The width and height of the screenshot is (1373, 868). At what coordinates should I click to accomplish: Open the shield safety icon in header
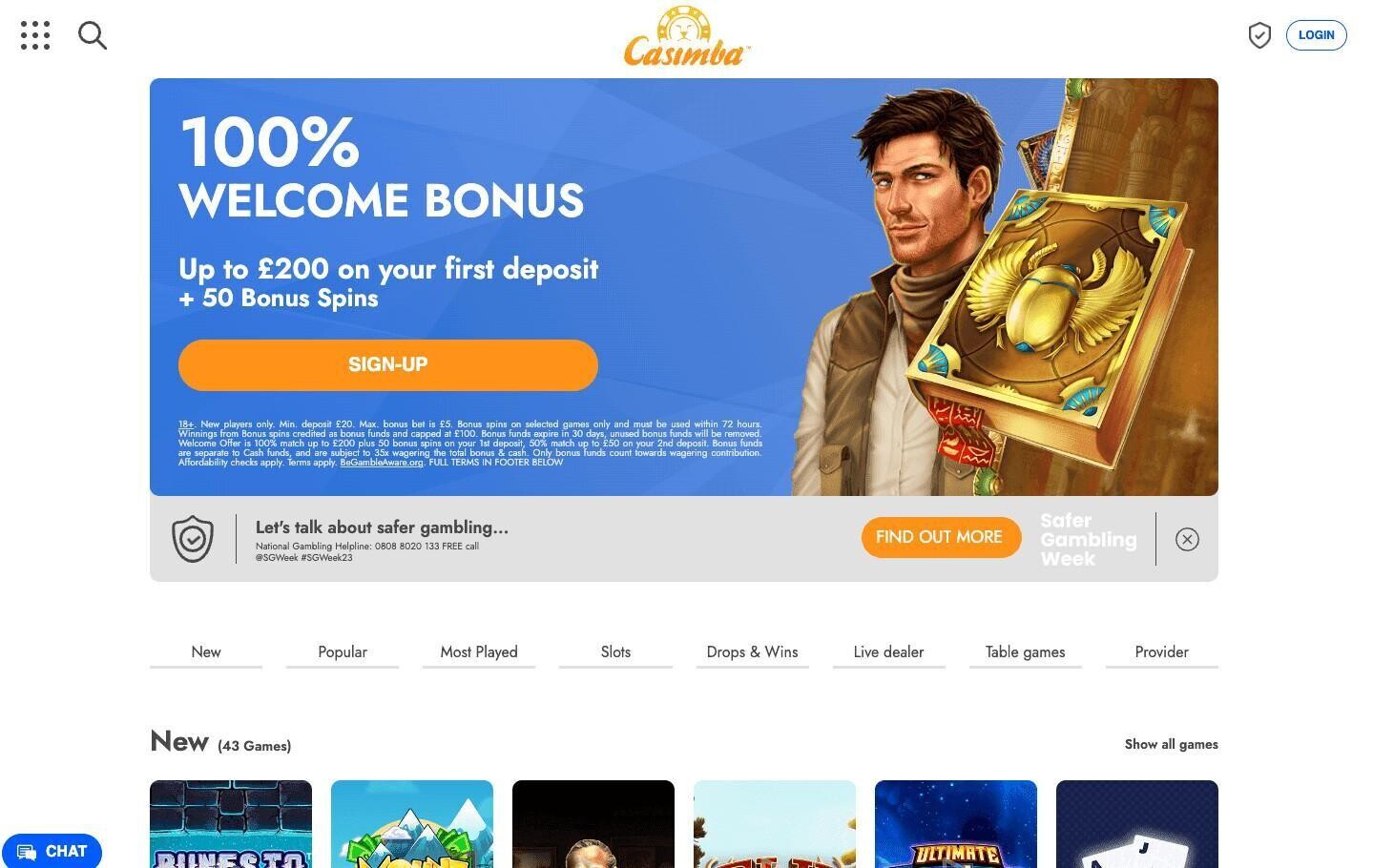coord(1259,35)
